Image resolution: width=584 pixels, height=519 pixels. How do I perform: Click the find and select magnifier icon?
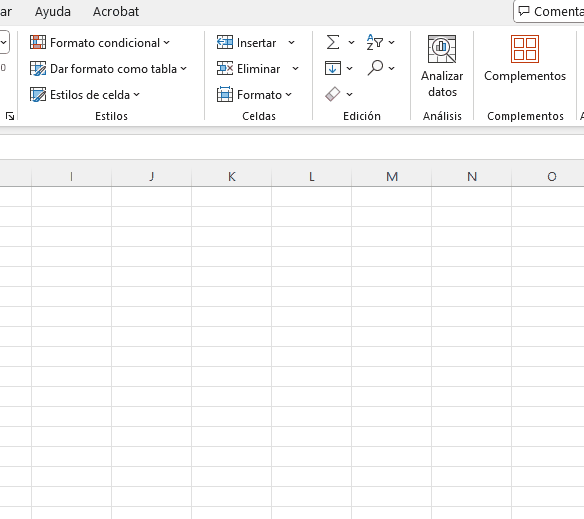(x=375, y=68)
